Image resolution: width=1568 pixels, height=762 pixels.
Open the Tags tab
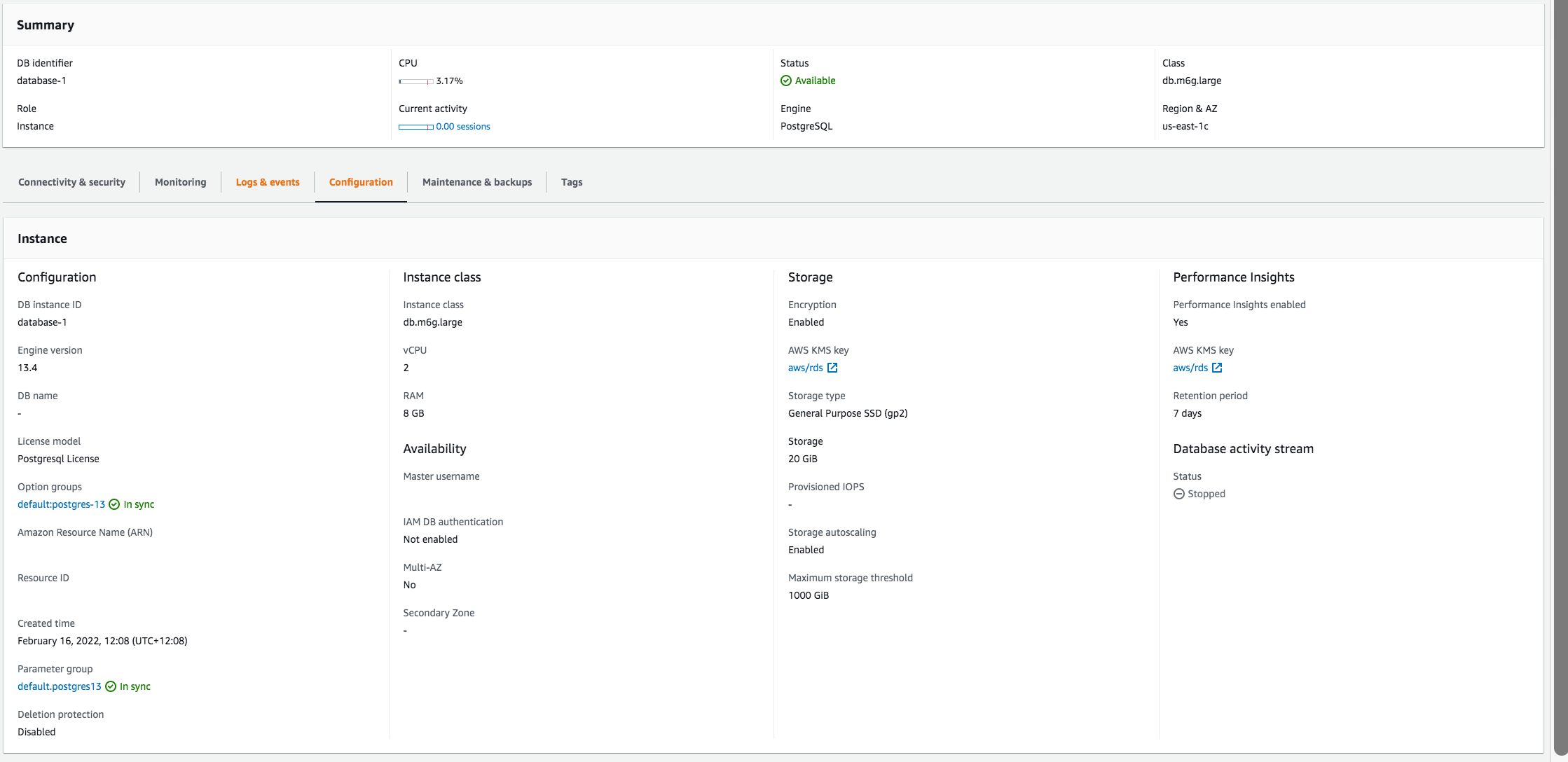(572, 182)
